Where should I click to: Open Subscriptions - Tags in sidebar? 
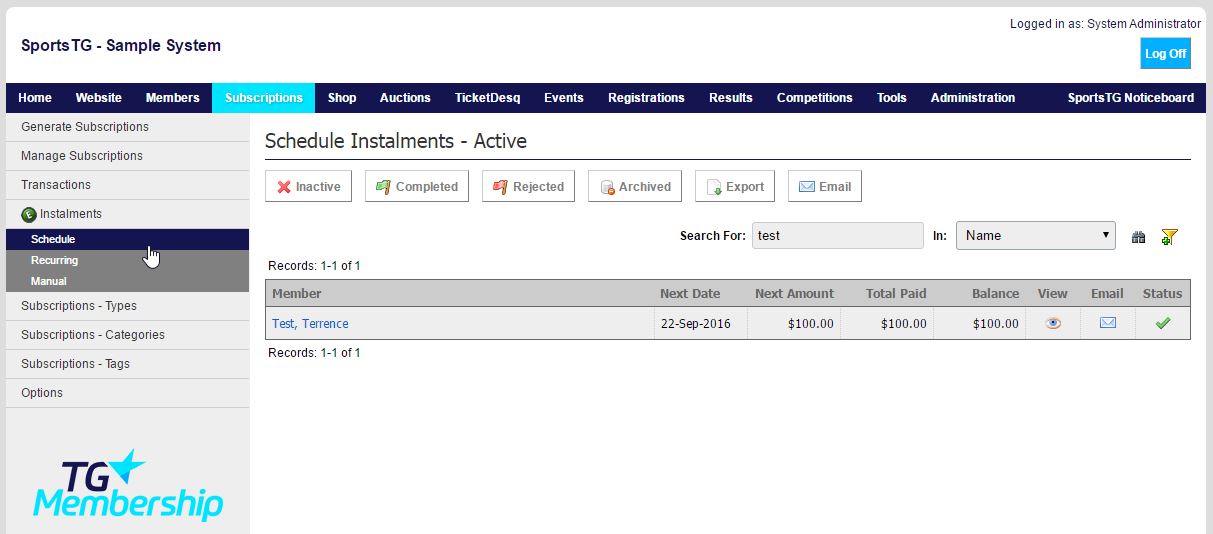127,364
